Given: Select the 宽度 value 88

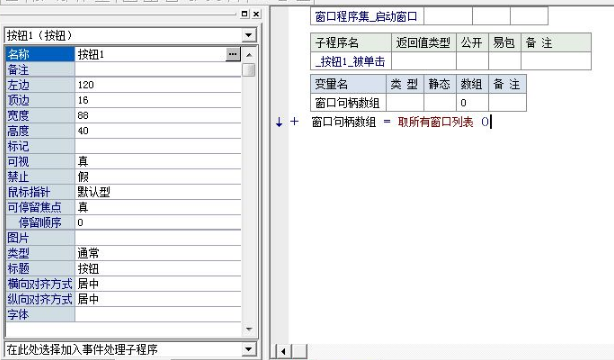Looking at the screenshot, I should 158,116.
